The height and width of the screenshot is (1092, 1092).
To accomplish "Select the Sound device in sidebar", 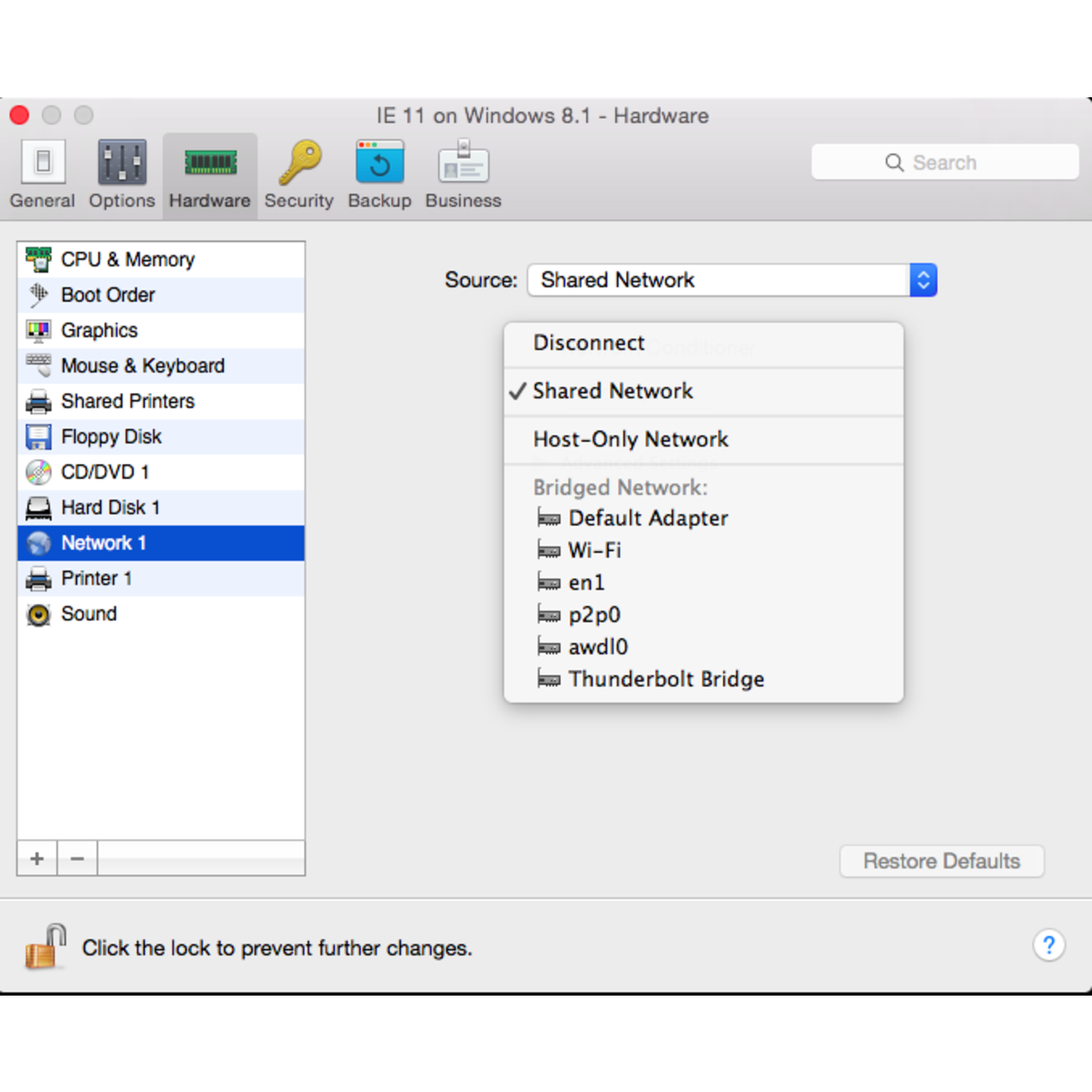I will click(88, 613).
